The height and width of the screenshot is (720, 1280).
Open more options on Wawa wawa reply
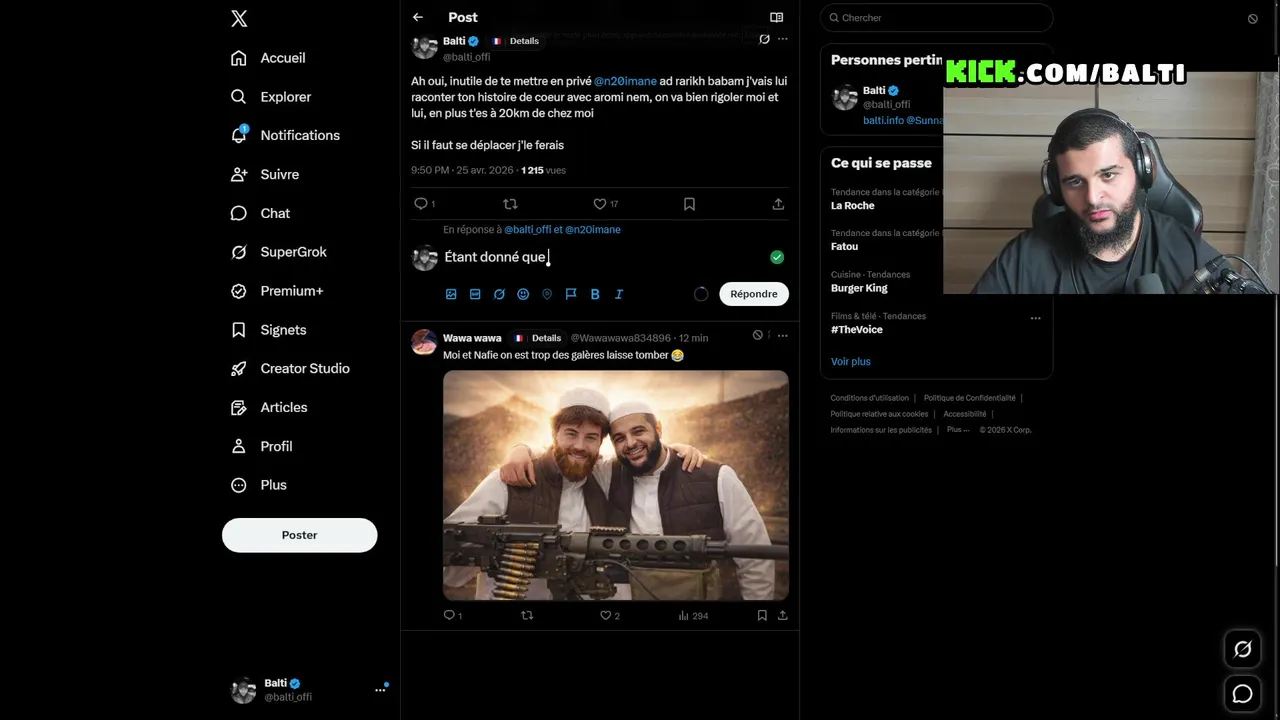click(783, 335)
